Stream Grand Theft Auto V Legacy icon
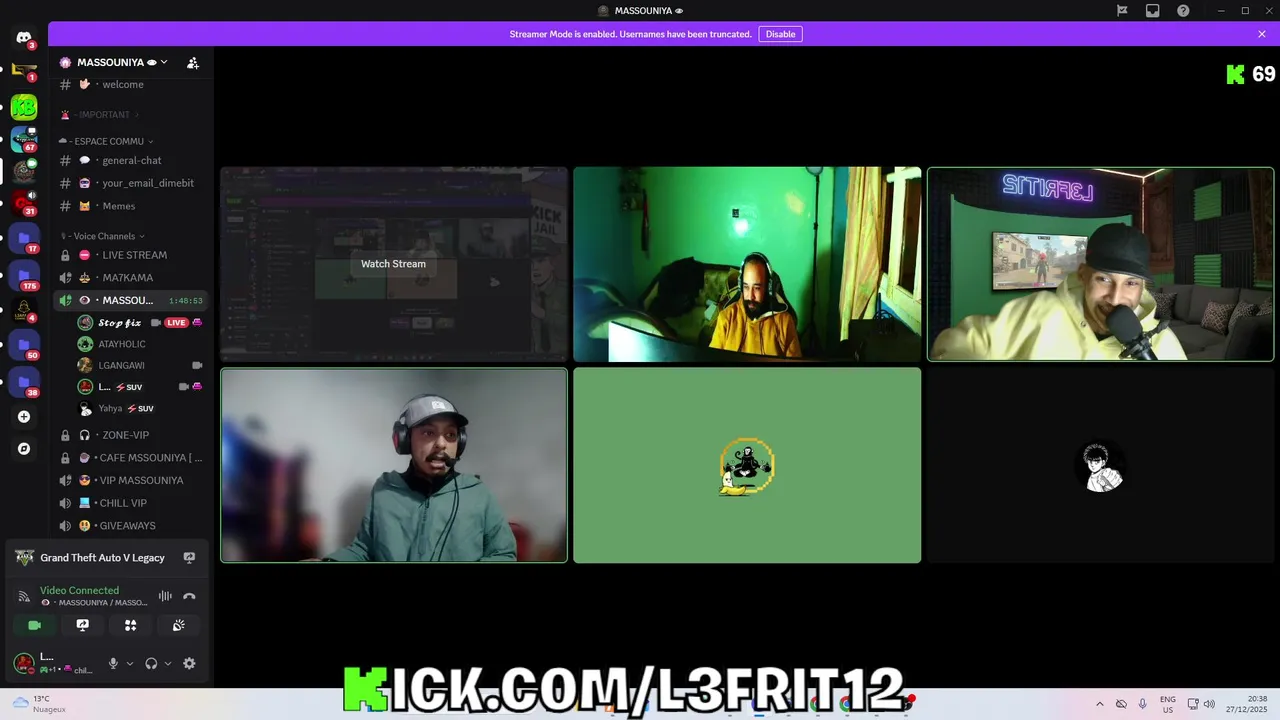1280x720 pixels. [x=189, y=558]
